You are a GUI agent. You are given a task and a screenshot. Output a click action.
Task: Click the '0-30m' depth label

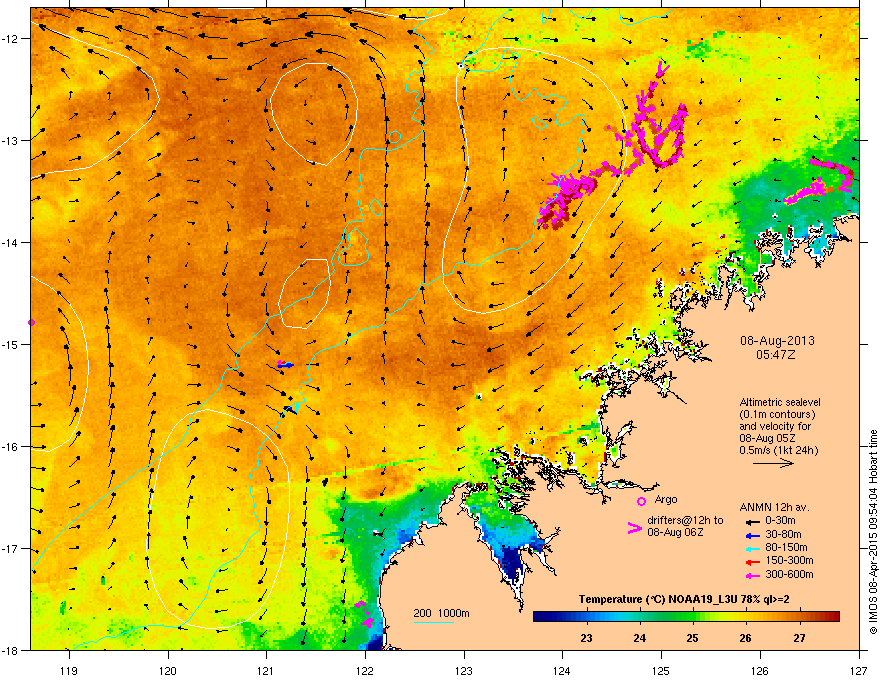click(x=780, y=521)
